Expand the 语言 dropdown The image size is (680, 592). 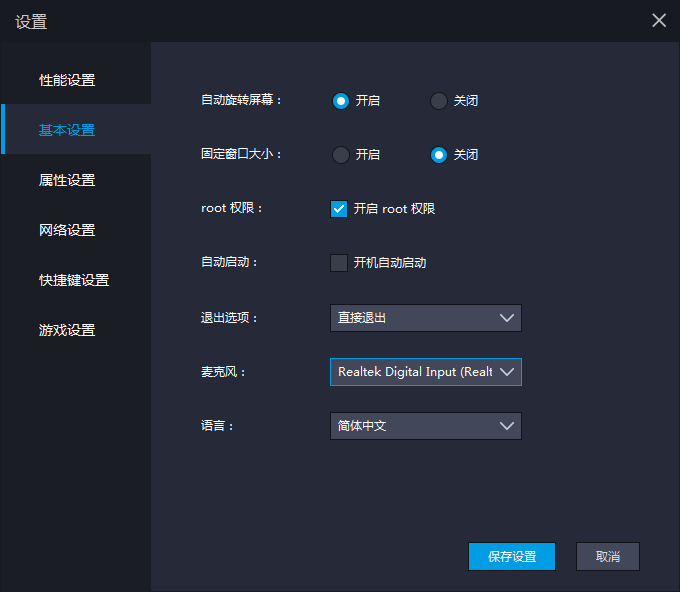pos(425,426)
